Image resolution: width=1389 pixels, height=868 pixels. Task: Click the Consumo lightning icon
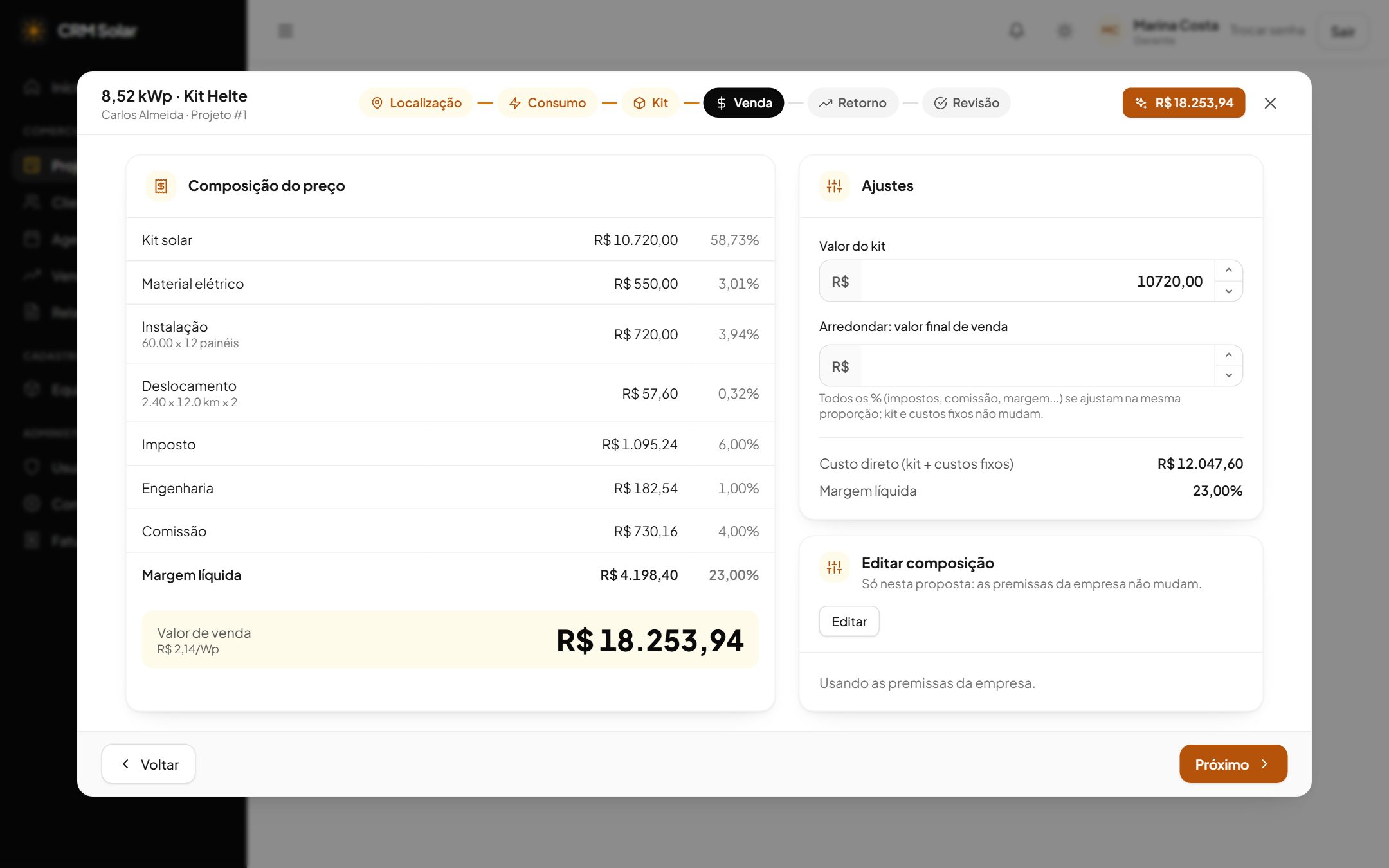coord(514,103)
